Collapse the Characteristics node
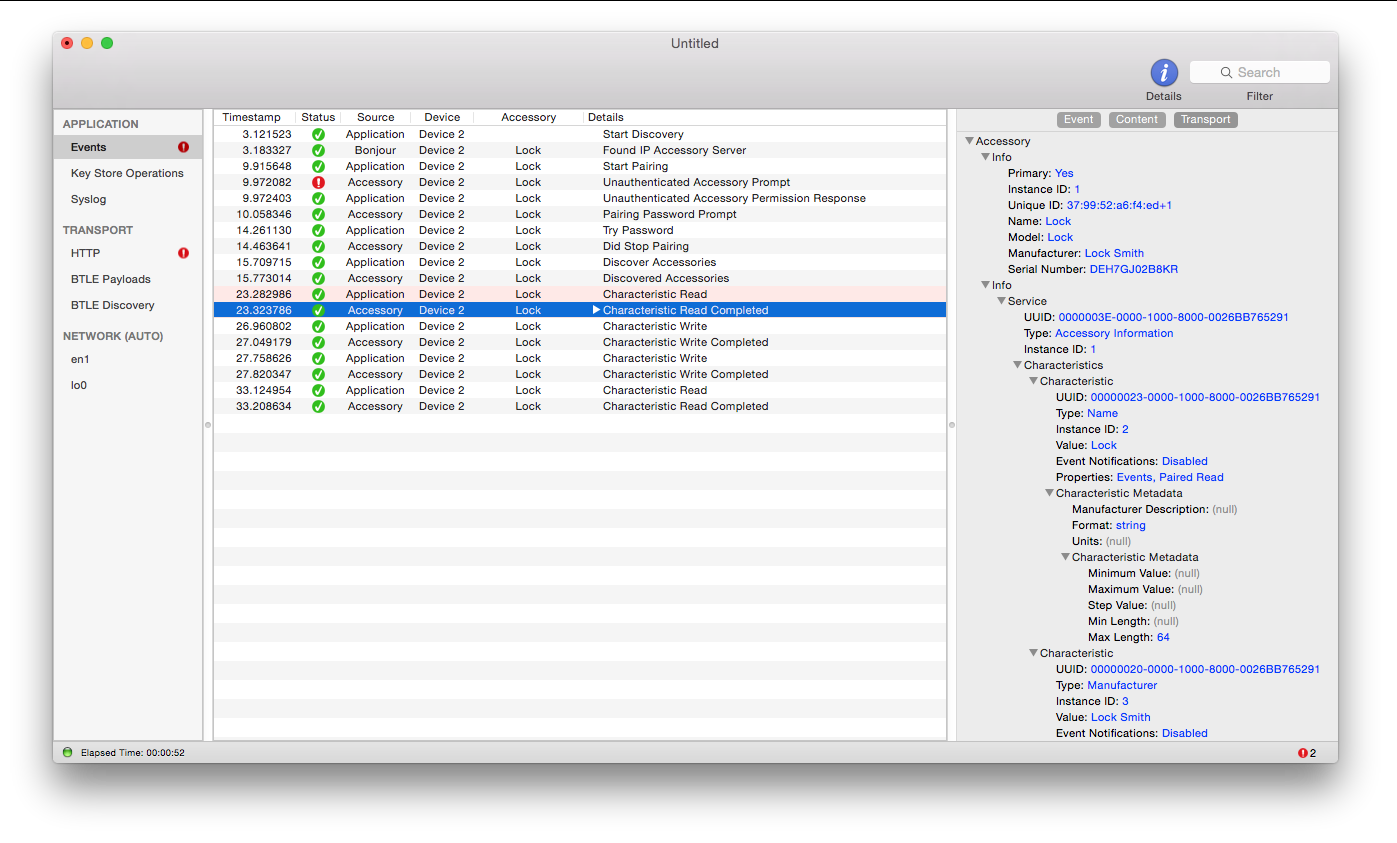 pos(1017,365)
